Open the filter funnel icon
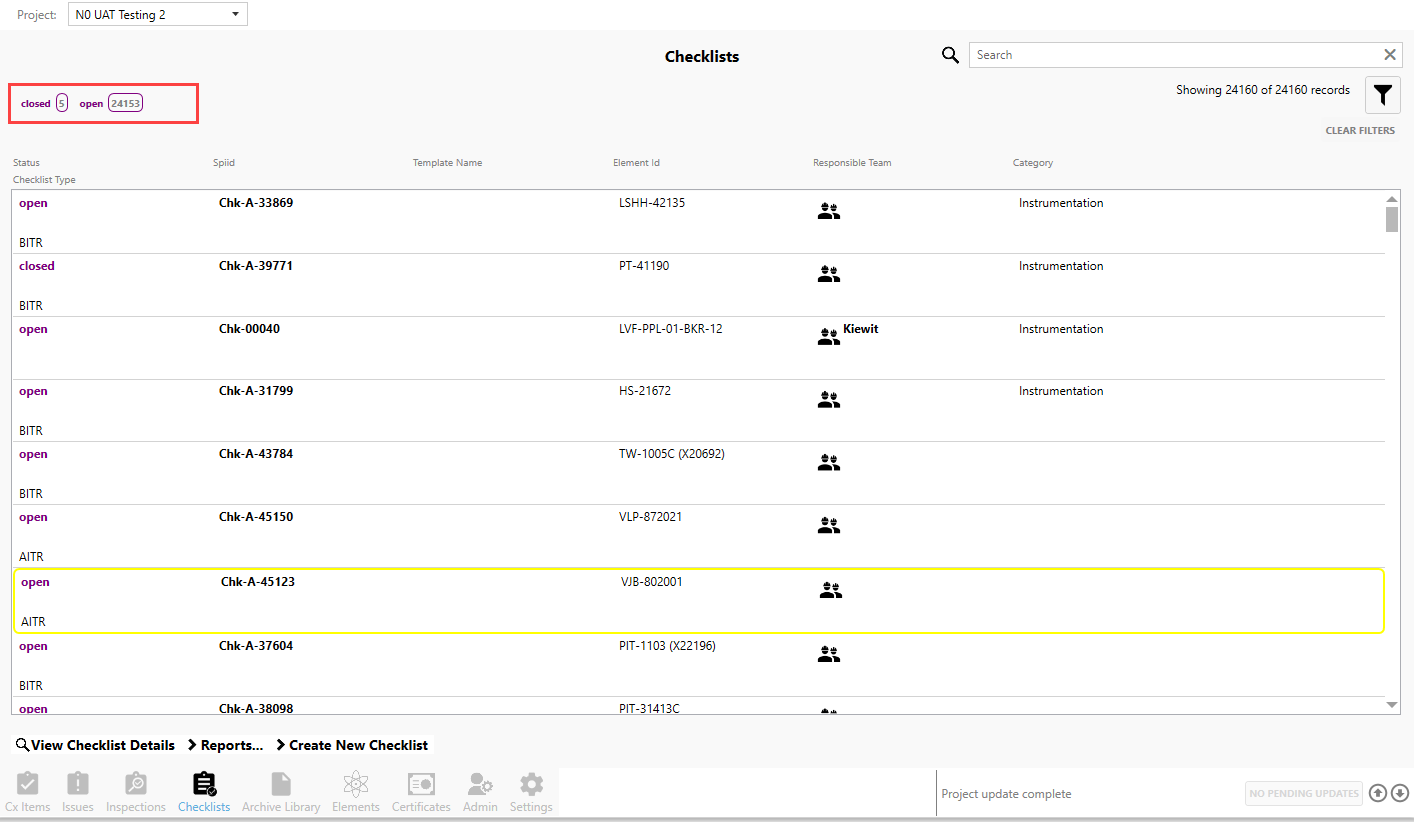The height and width of the screenshot is (822, 1414). [1382, 95]
